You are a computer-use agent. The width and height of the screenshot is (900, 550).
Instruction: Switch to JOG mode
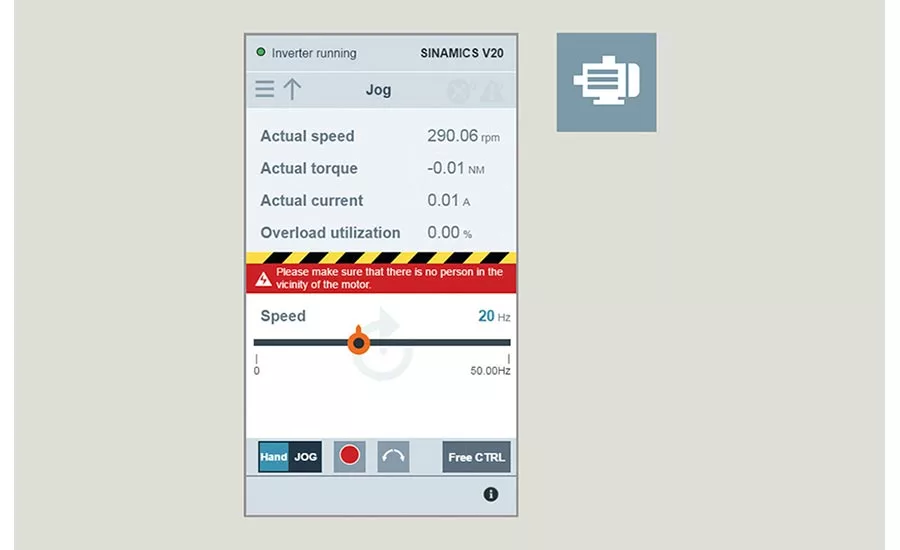coord(305,457)
